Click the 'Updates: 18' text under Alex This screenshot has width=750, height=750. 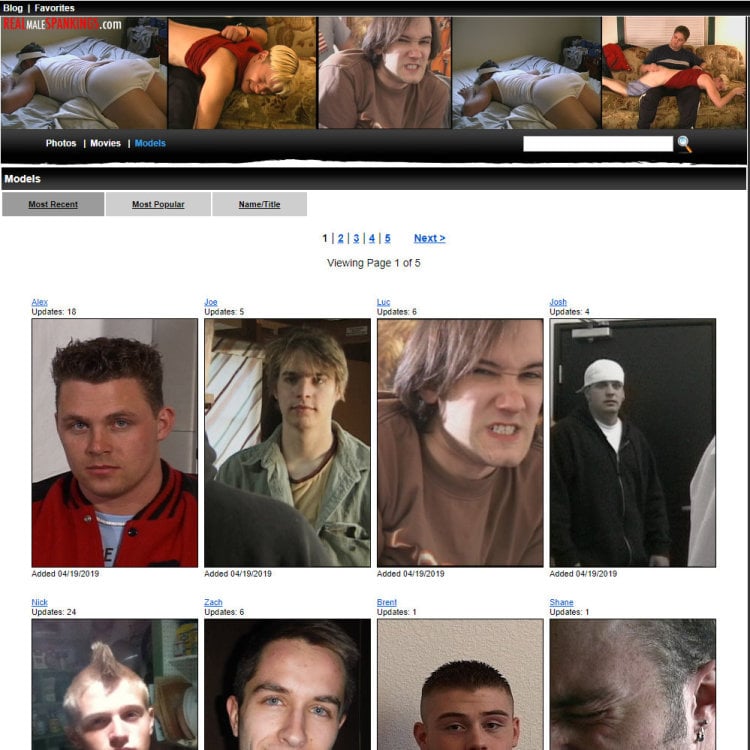pos(54,312)
